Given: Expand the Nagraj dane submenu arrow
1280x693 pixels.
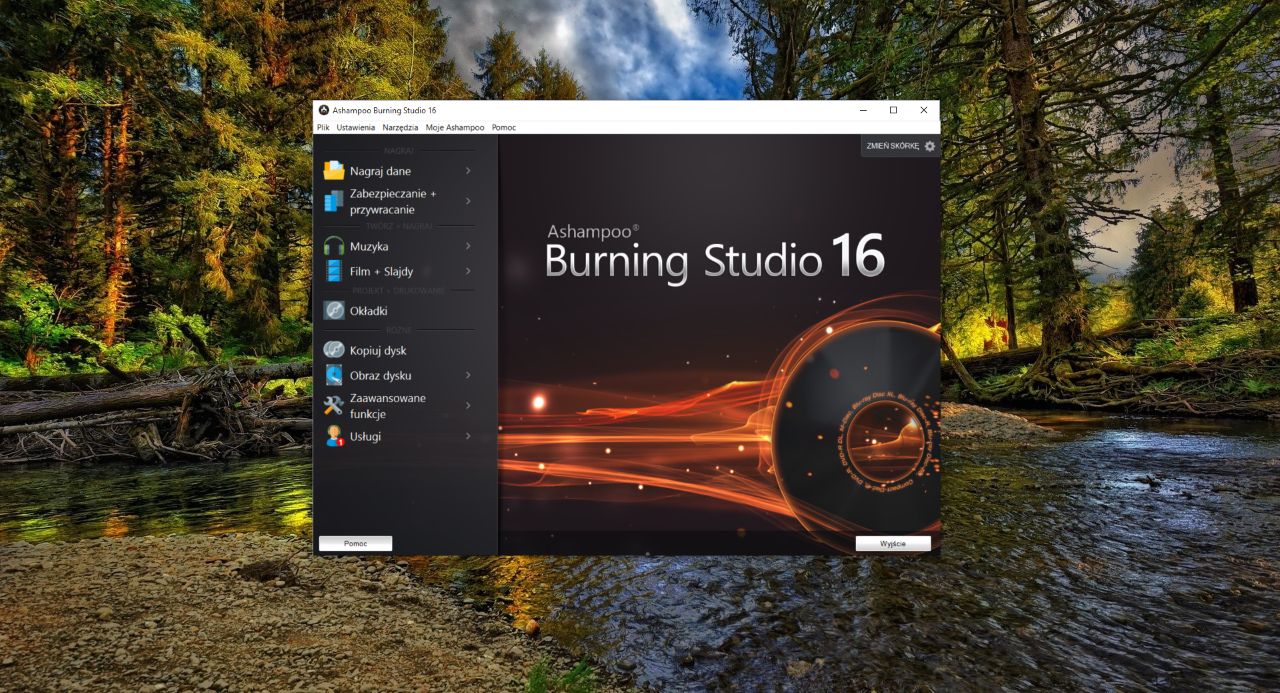Looking at the screenshot, I should (x=468, y=171).
